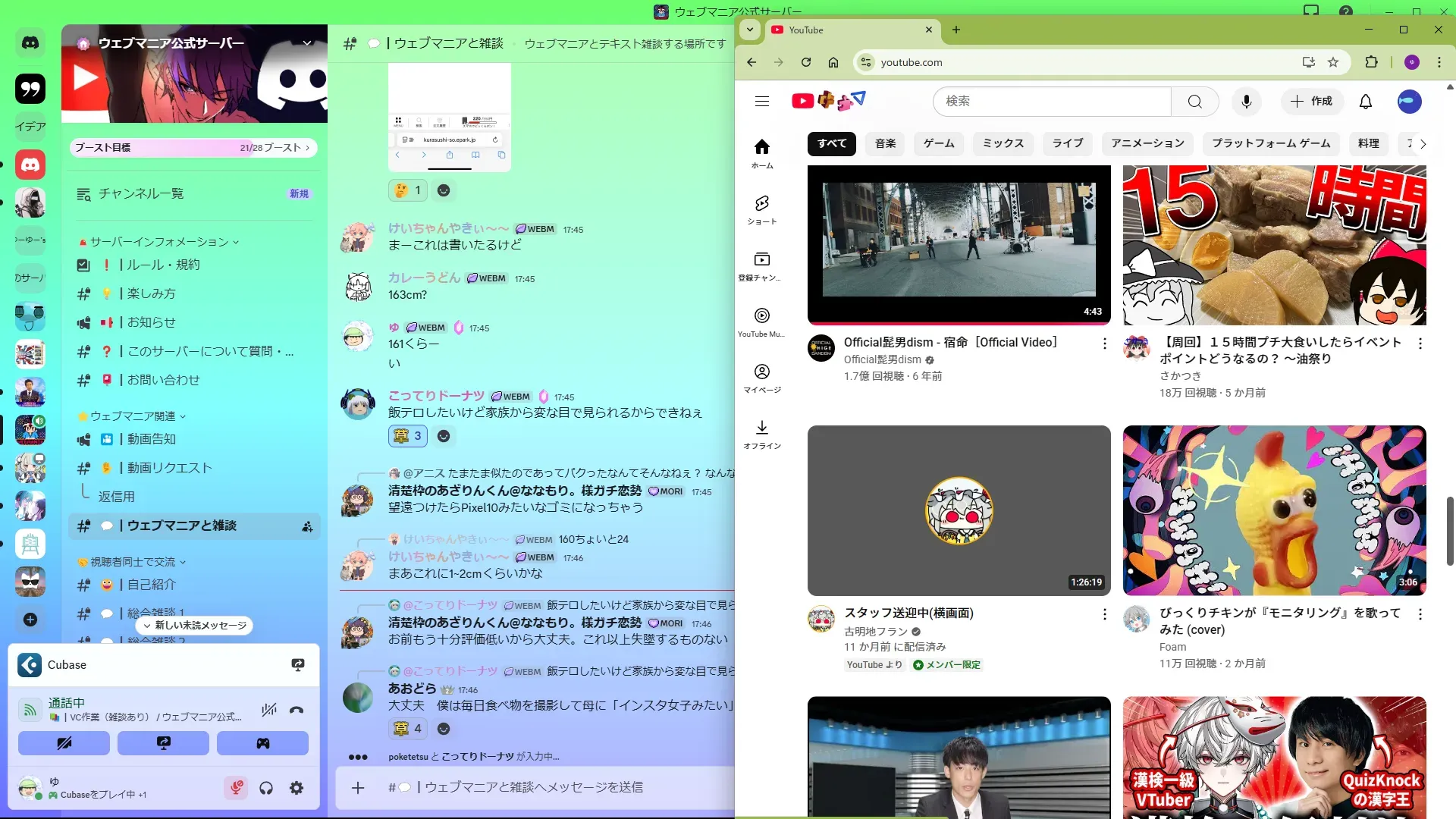Select the ゲーム filter chip on YouTube
This screenshot has height=819, width=1456.
pyautogui.click(x=938, y=143)
